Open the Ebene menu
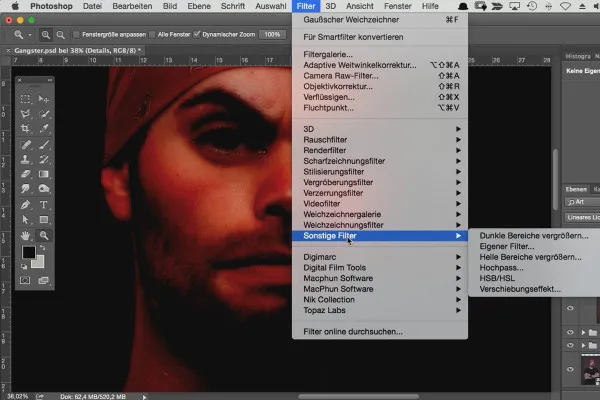This screenshot has width=600, height=400. (199, 6)
